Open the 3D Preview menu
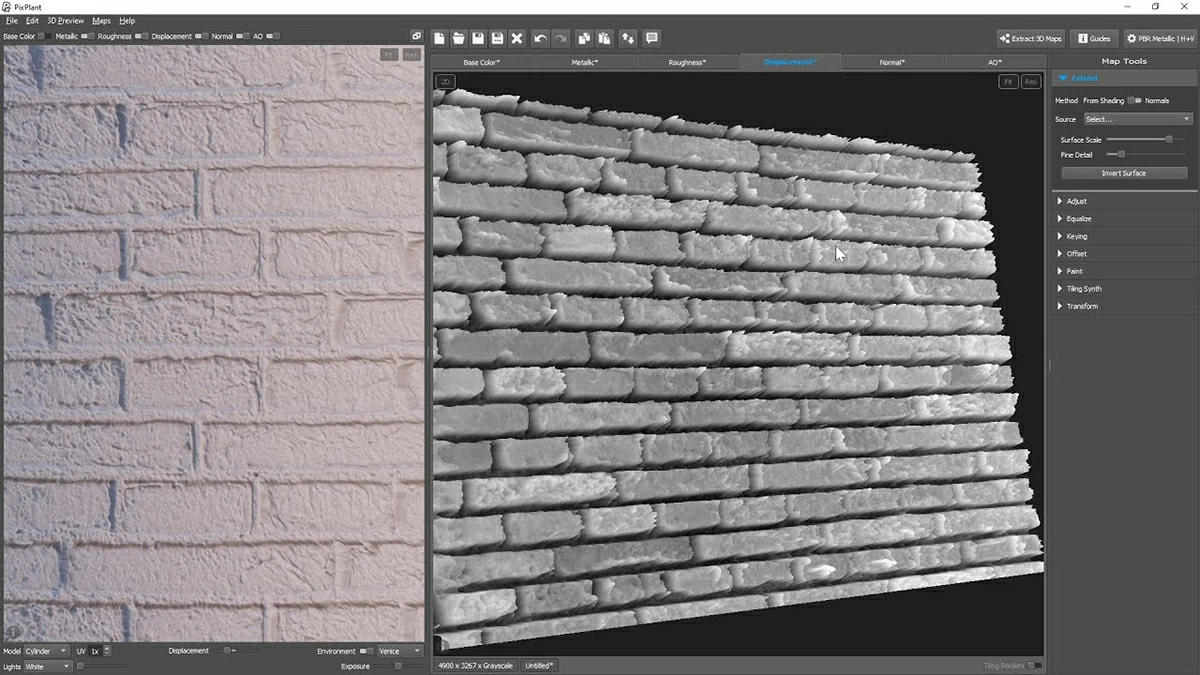This screenshot has height=675, width=1200. coord(66,20)
